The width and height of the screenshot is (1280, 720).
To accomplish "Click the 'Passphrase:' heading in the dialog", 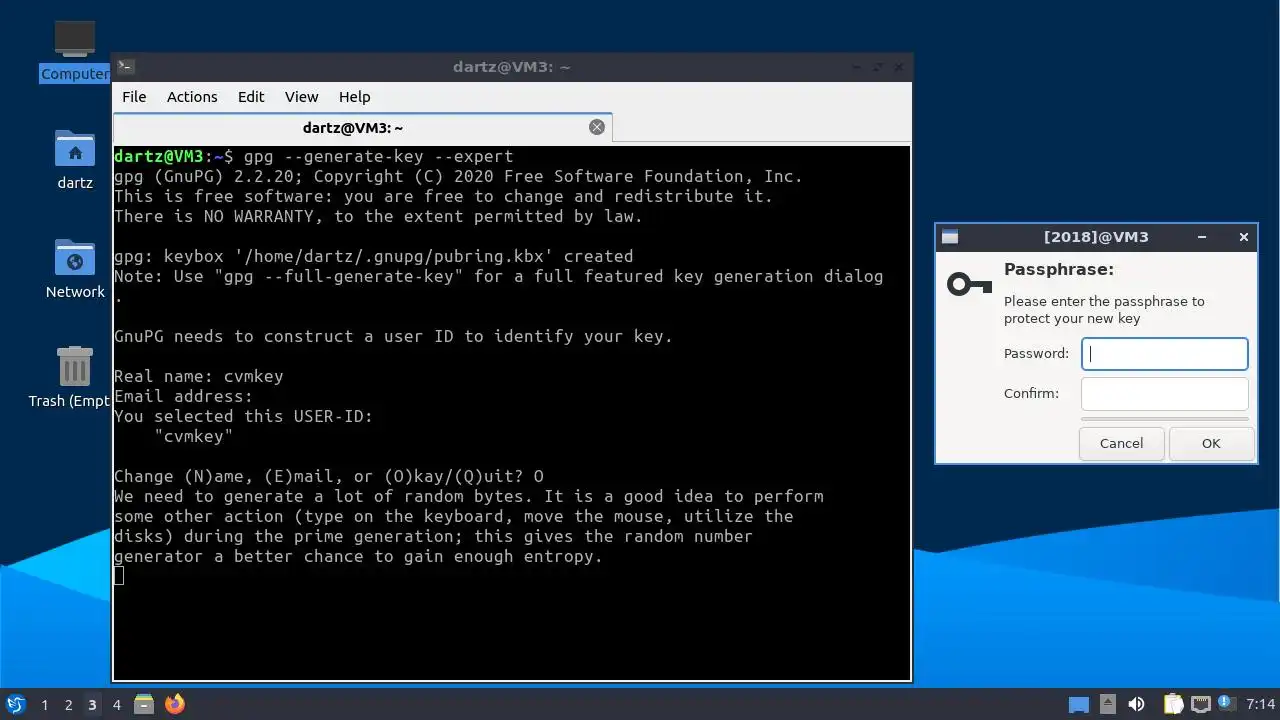I will click(1059, 269).
